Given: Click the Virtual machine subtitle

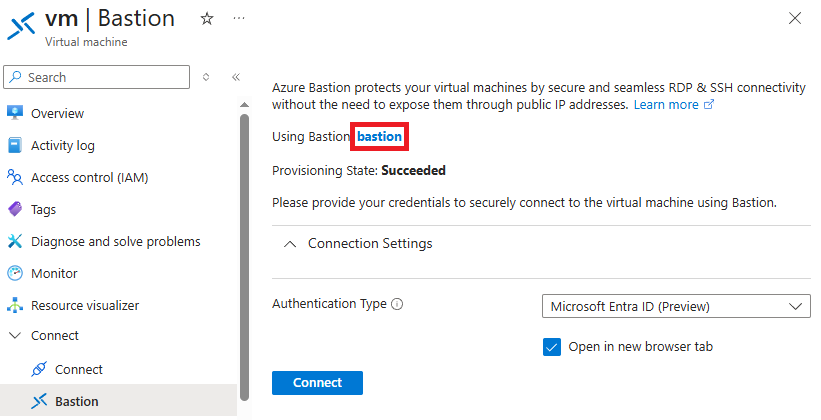Looking at the screenshot, I should pos(86,42).
